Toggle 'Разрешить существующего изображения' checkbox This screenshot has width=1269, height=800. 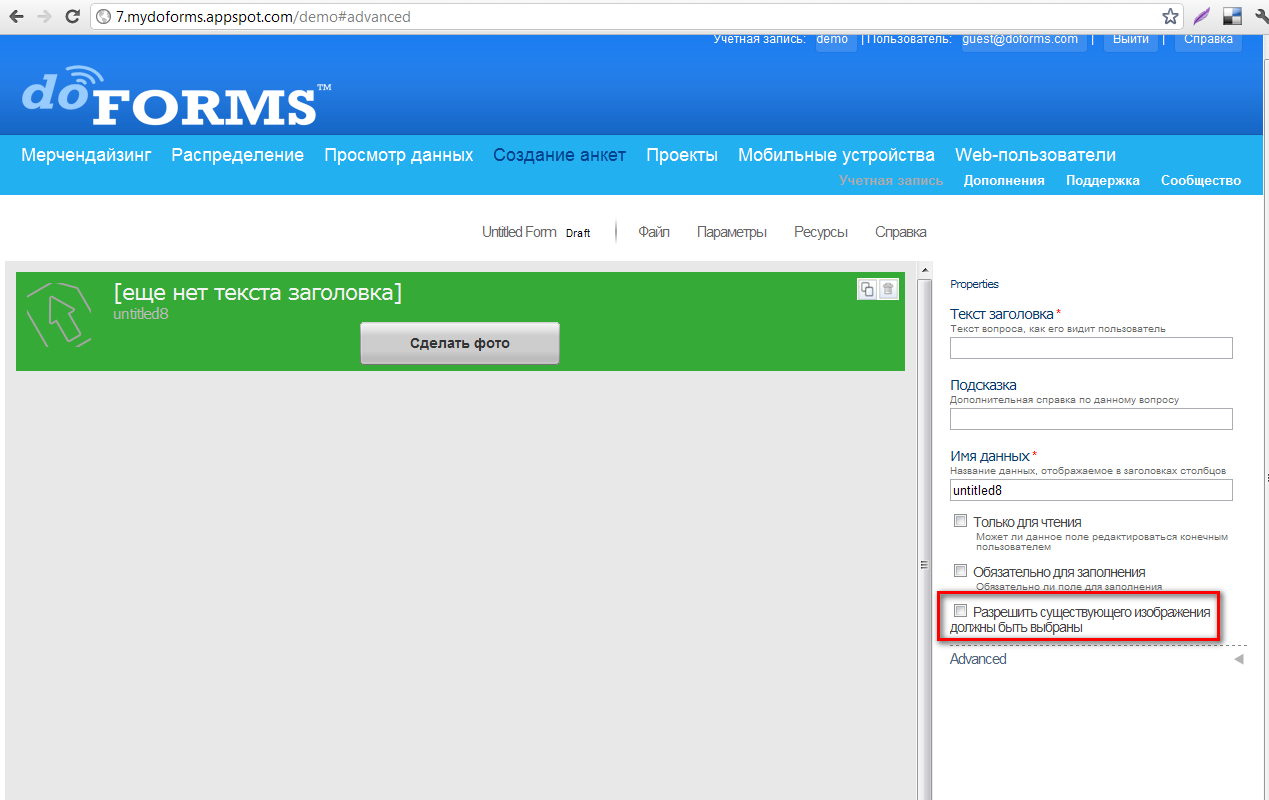960,611
